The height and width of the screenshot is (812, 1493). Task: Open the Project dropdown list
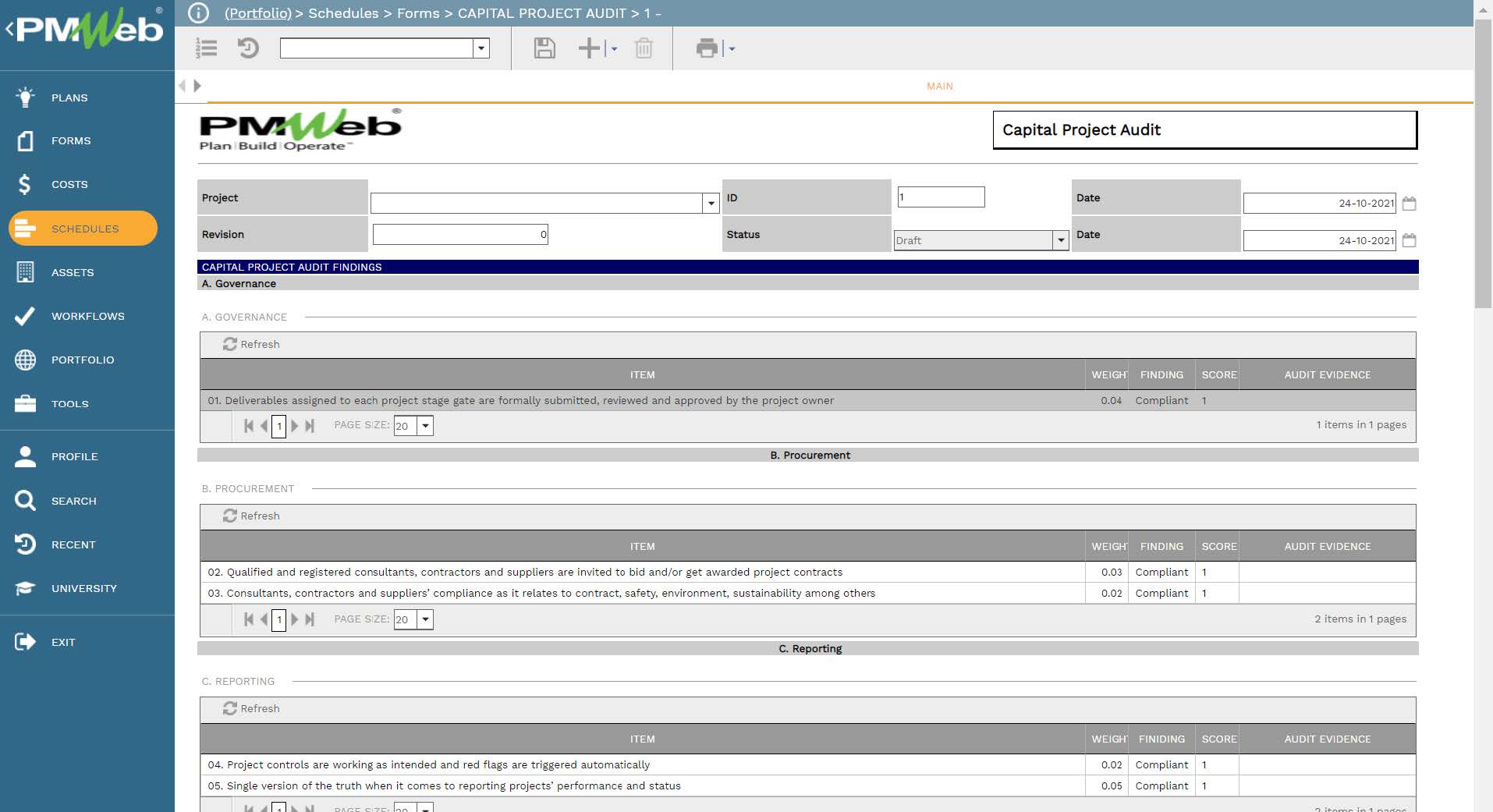710,204
